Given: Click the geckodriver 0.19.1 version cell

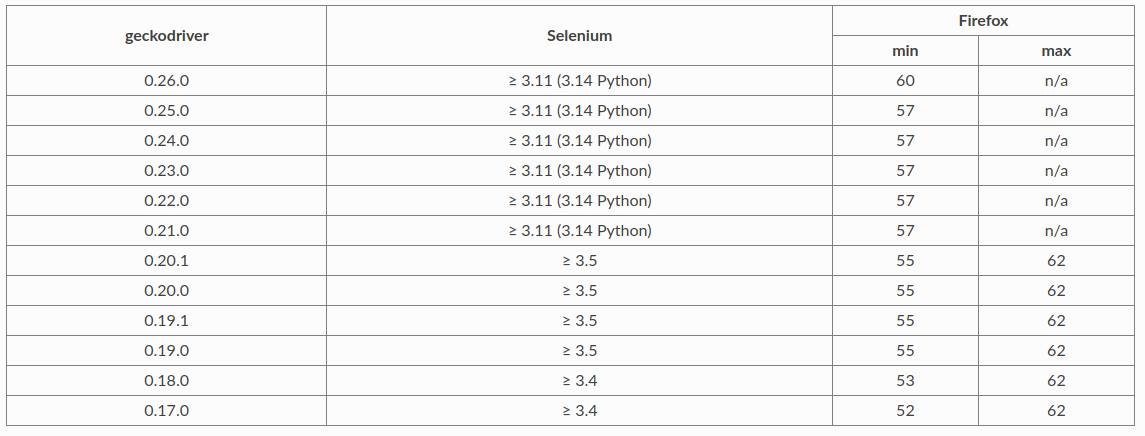Looking at the screenshot, I should (166, 321).
